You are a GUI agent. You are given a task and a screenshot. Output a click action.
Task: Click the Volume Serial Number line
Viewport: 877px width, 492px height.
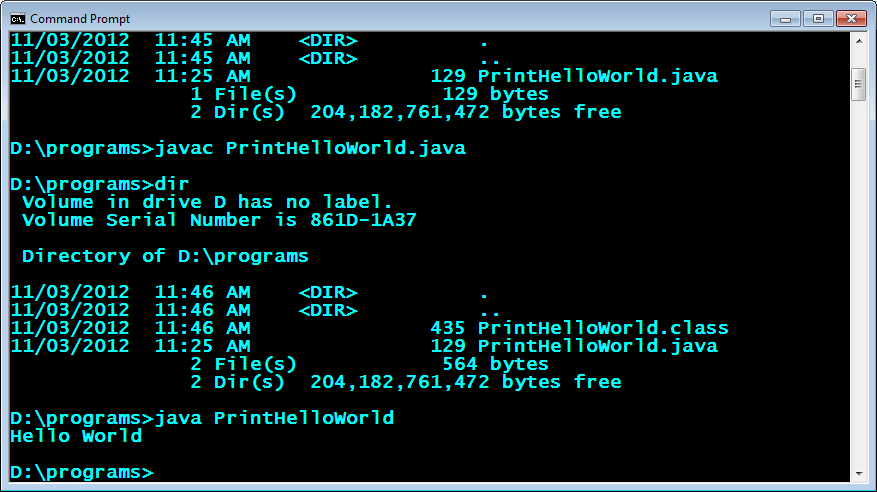coord(219,220)
